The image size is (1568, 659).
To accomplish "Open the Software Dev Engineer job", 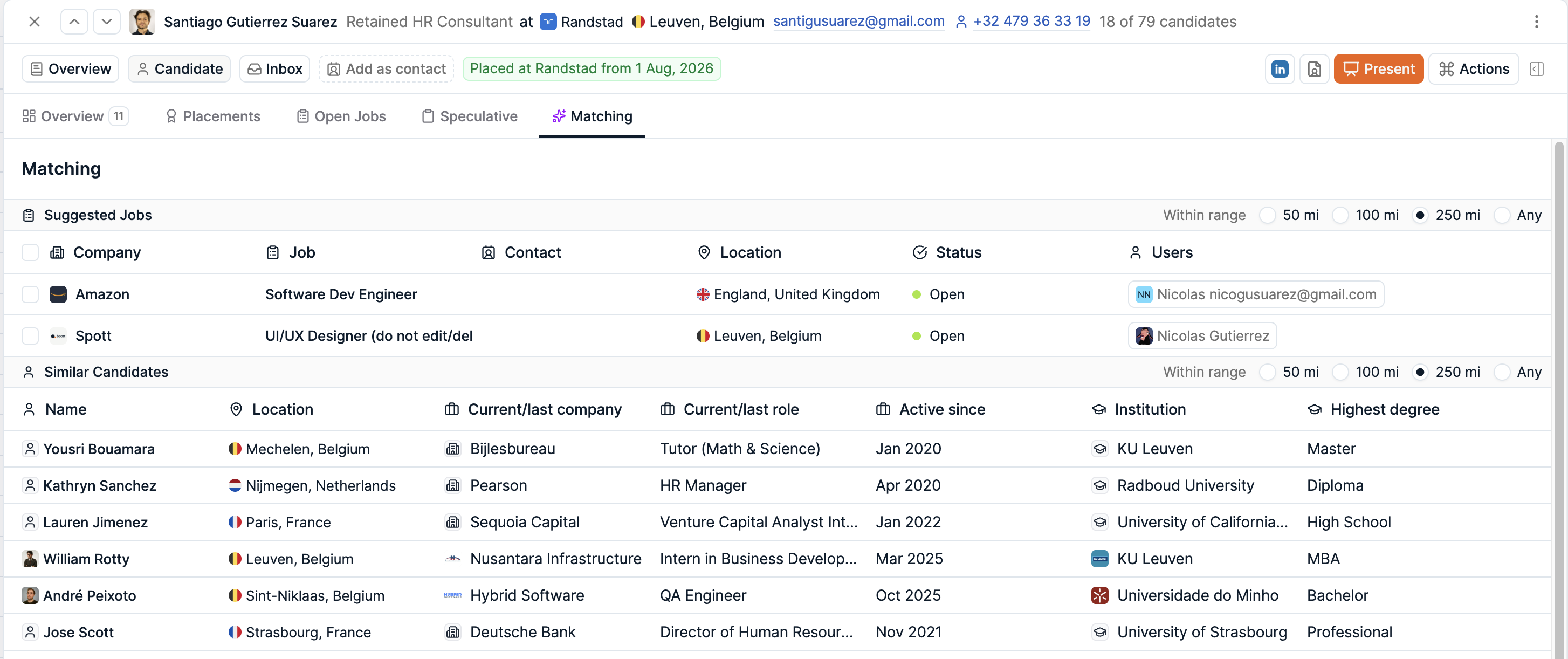I will [x=341, y=295].
